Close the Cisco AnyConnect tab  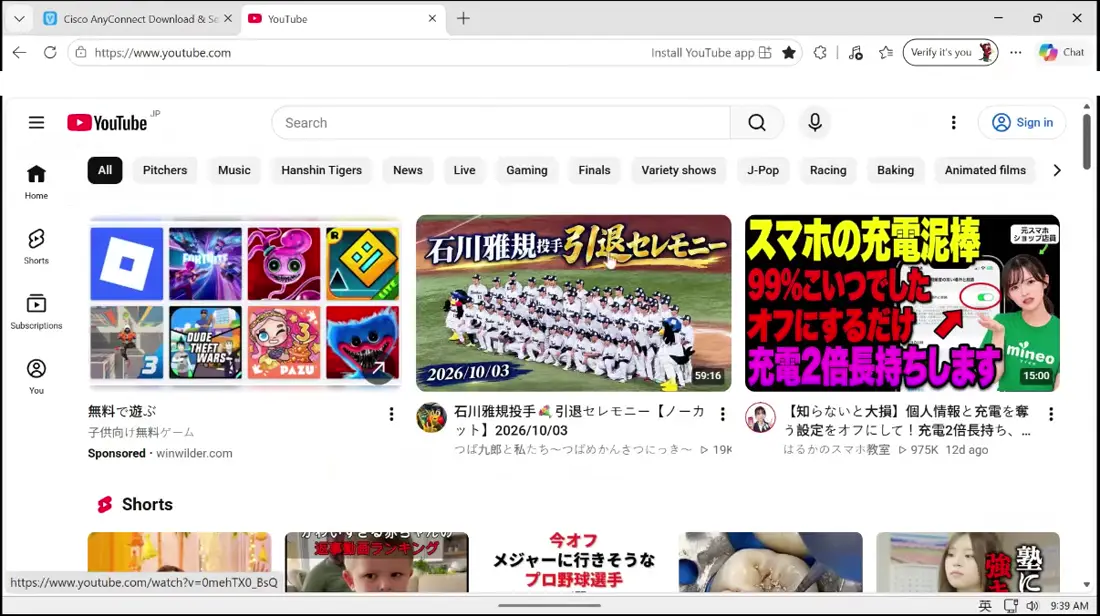[x=227, y=19]
